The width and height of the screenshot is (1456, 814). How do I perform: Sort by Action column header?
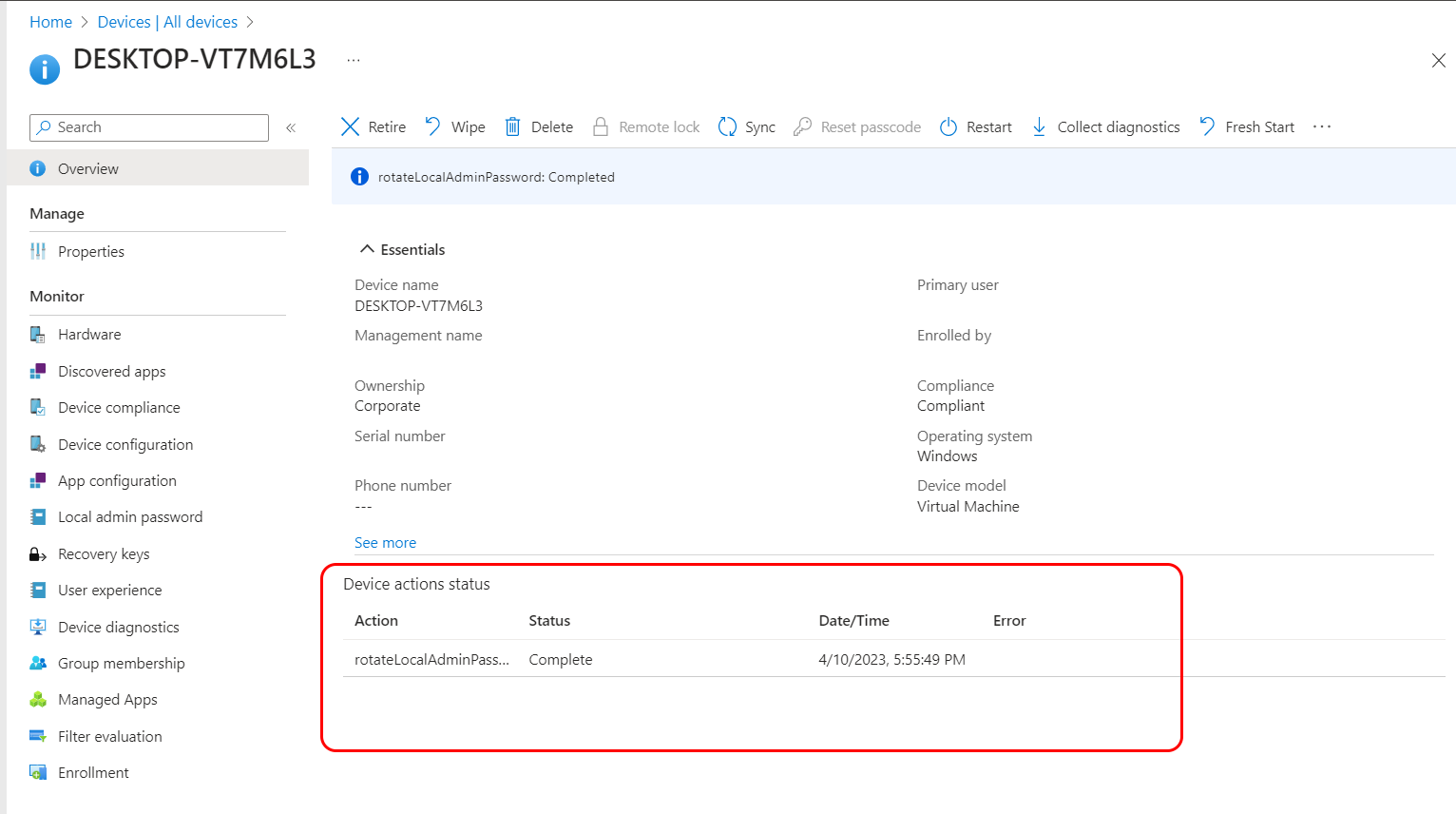[376, 620]
